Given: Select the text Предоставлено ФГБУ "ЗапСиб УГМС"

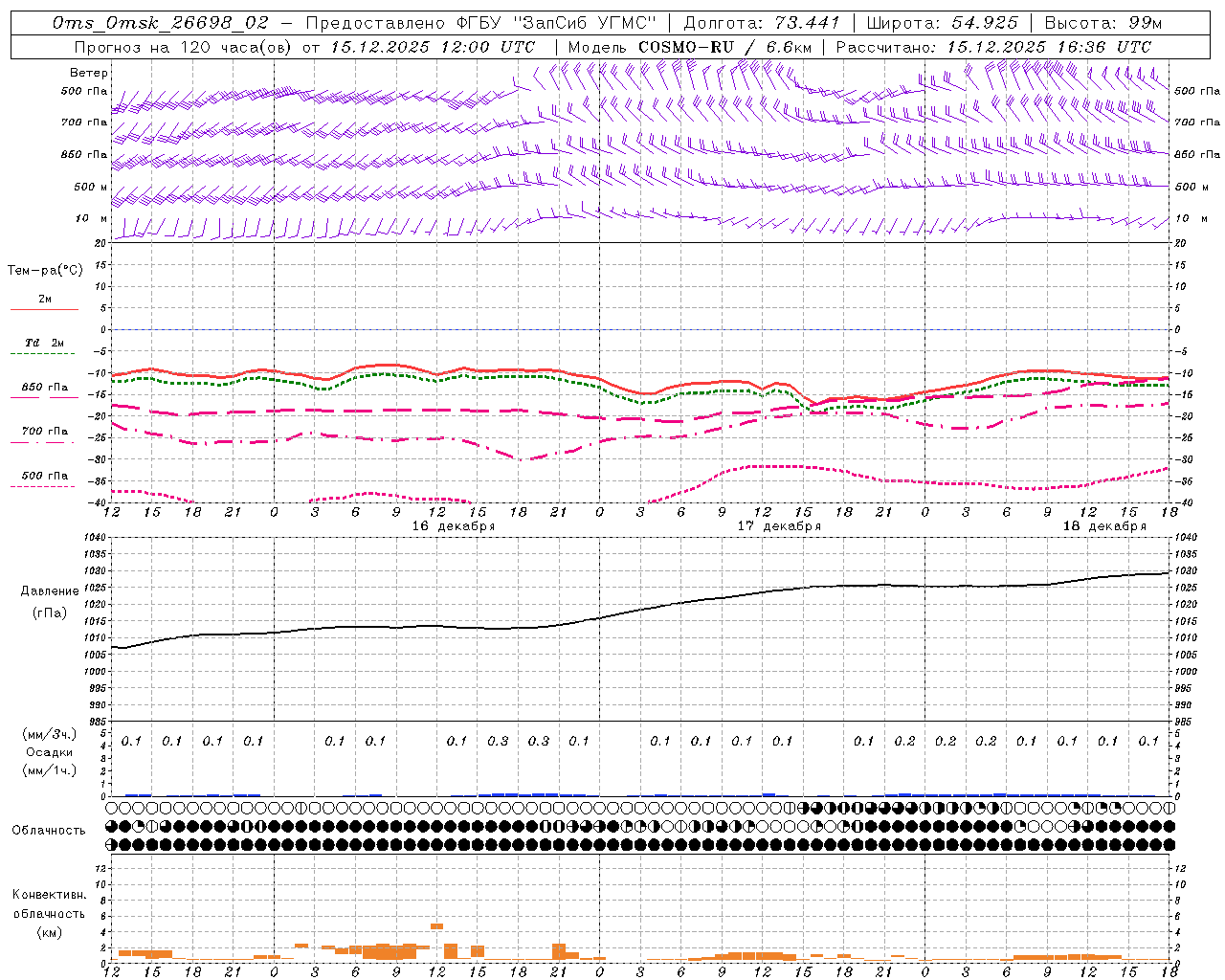Looking at the screenshot, I should point(481,23).
